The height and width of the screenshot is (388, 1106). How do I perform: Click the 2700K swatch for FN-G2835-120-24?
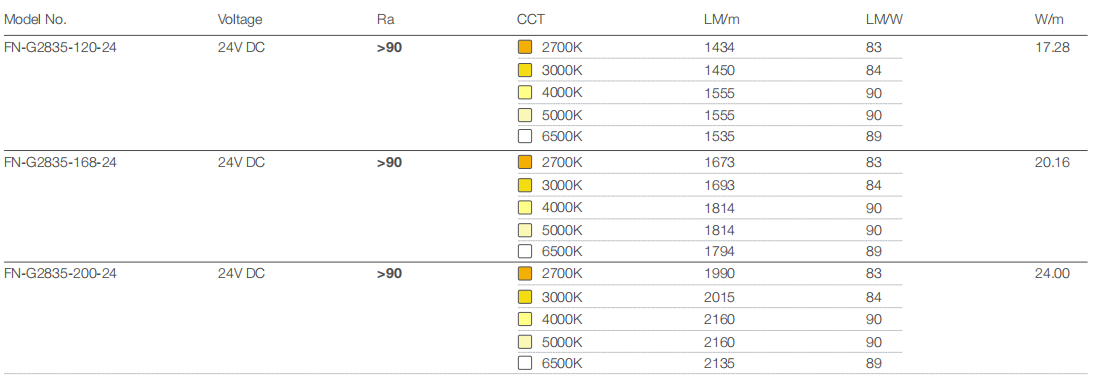click(524, 48)
